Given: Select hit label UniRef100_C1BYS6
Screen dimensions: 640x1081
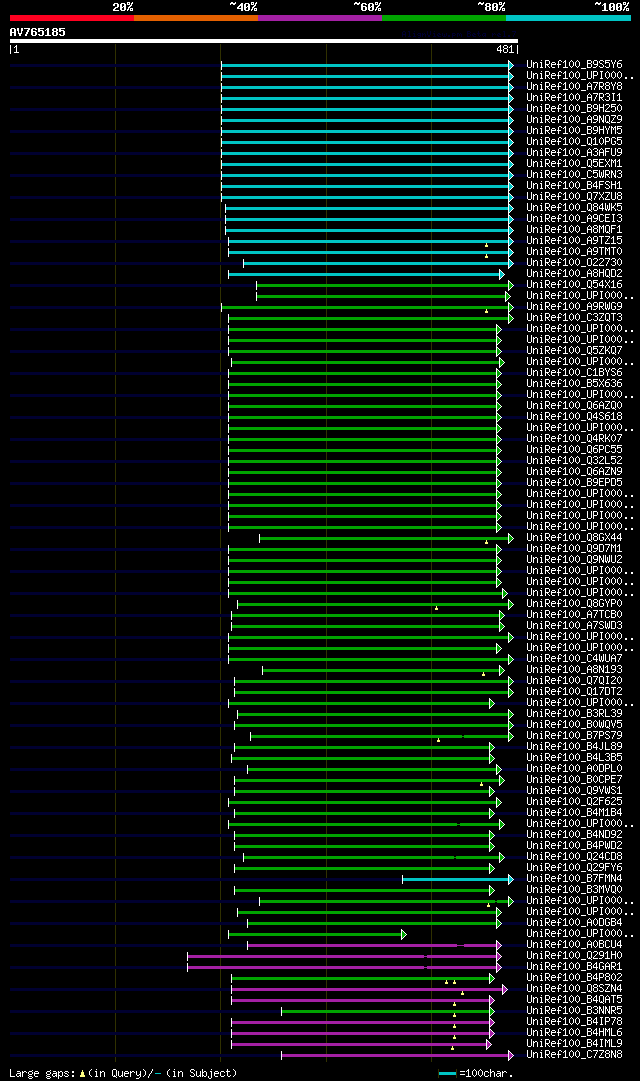Looking at the screenshot, I should [x=574, y=373].
